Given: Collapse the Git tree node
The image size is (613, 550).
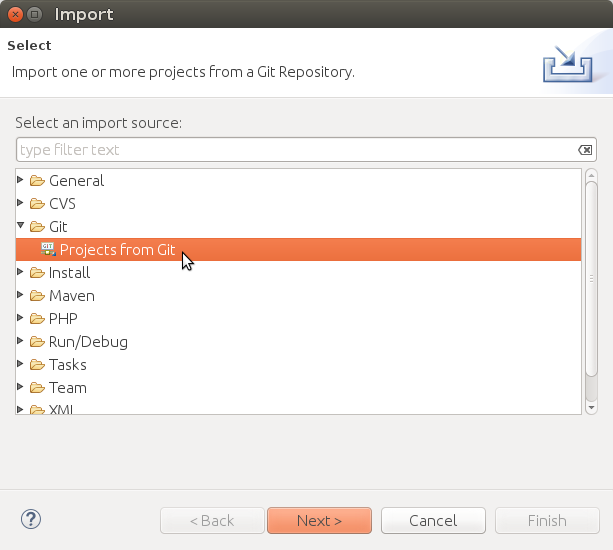Looking at the screenshot, I should (x=21, y=226).
